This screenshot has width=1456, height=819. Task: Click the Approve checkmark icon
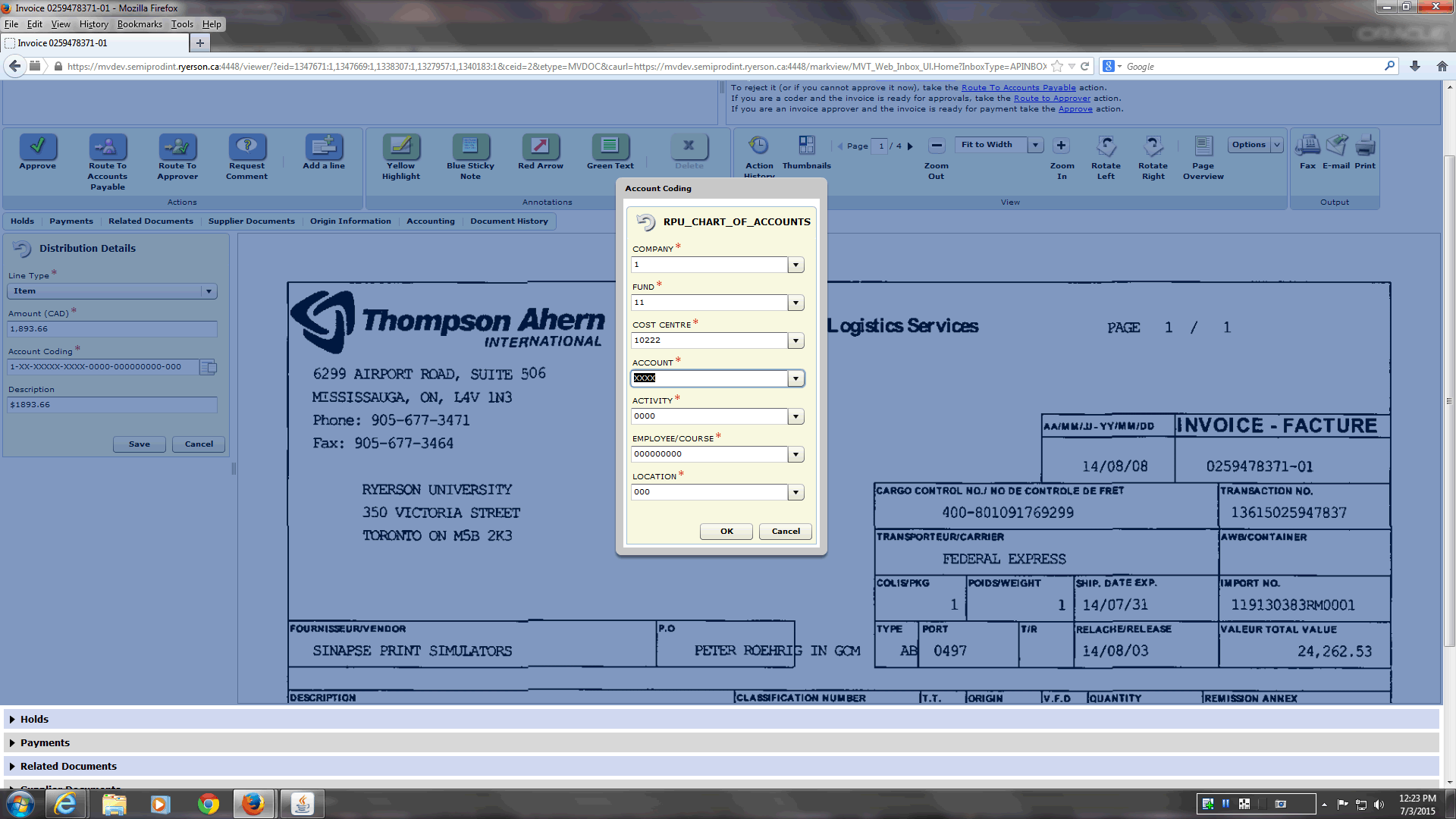(37, 146)
